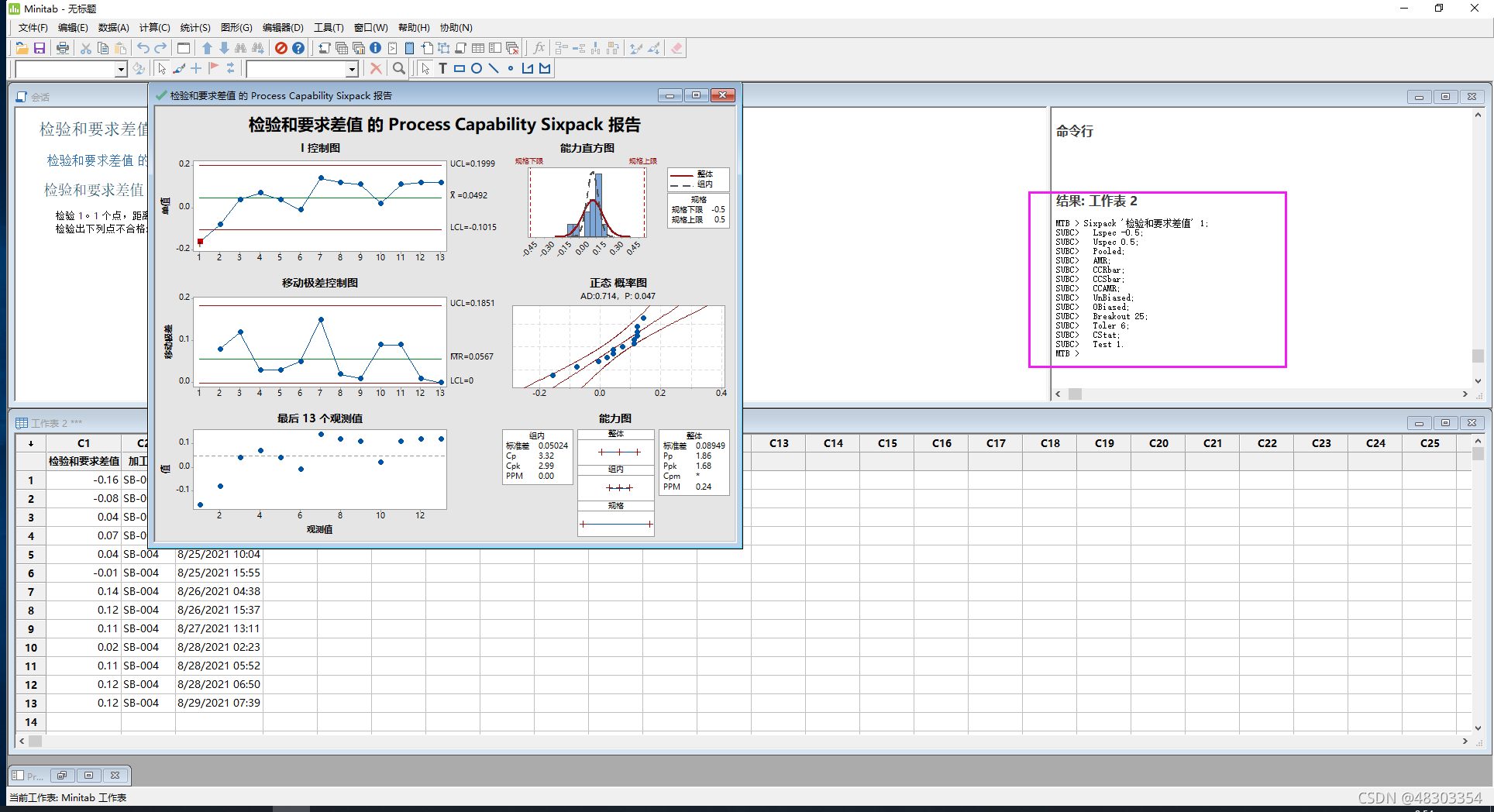The image size is (1494, 812).
Task: Click the 能力直方图 histogram chart
Action: point(587,201)
